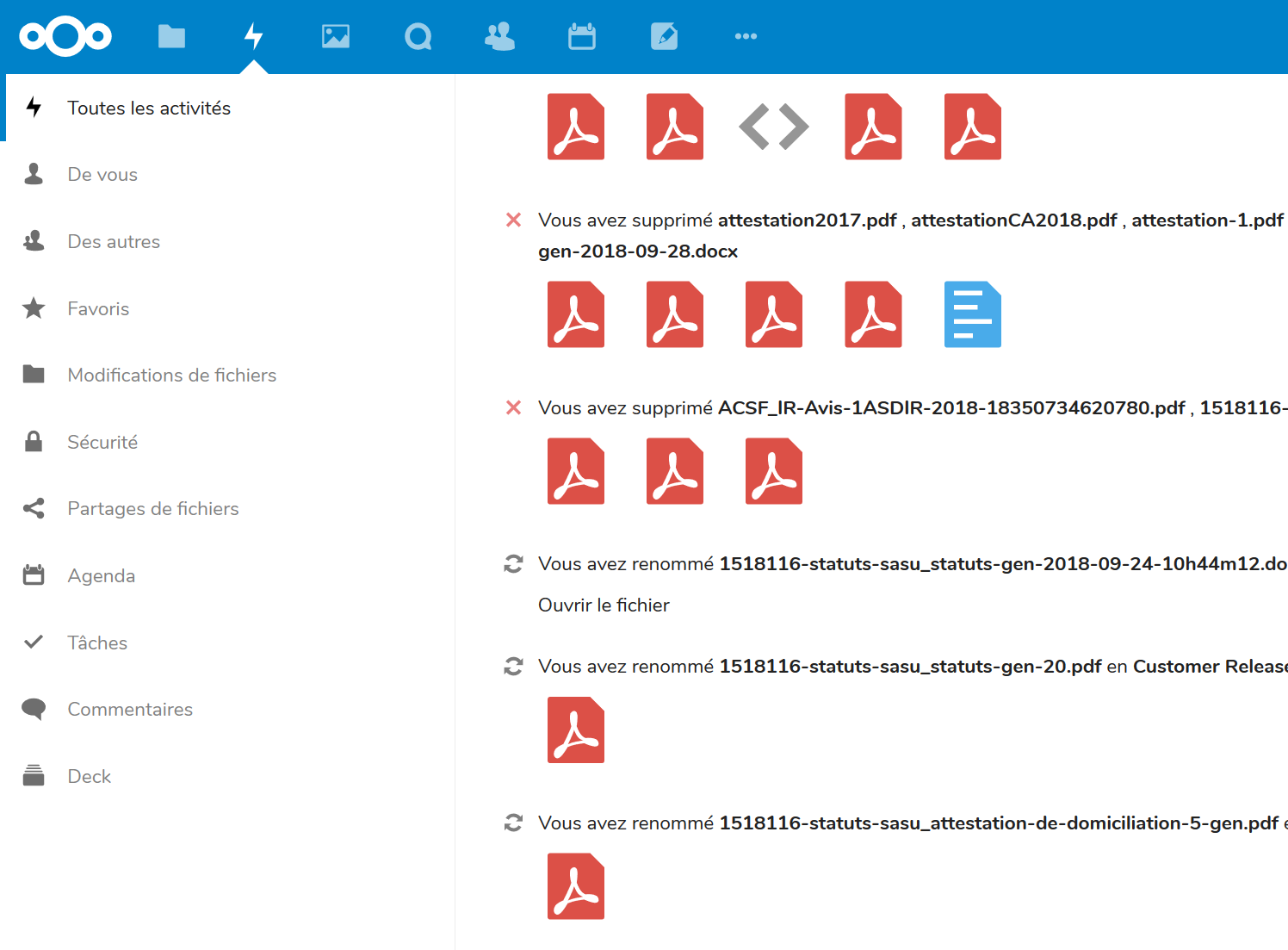This screenshot has height=950, width=1288.
Task: Click the person icon beside De vous
Action: (x=34, y=174)
